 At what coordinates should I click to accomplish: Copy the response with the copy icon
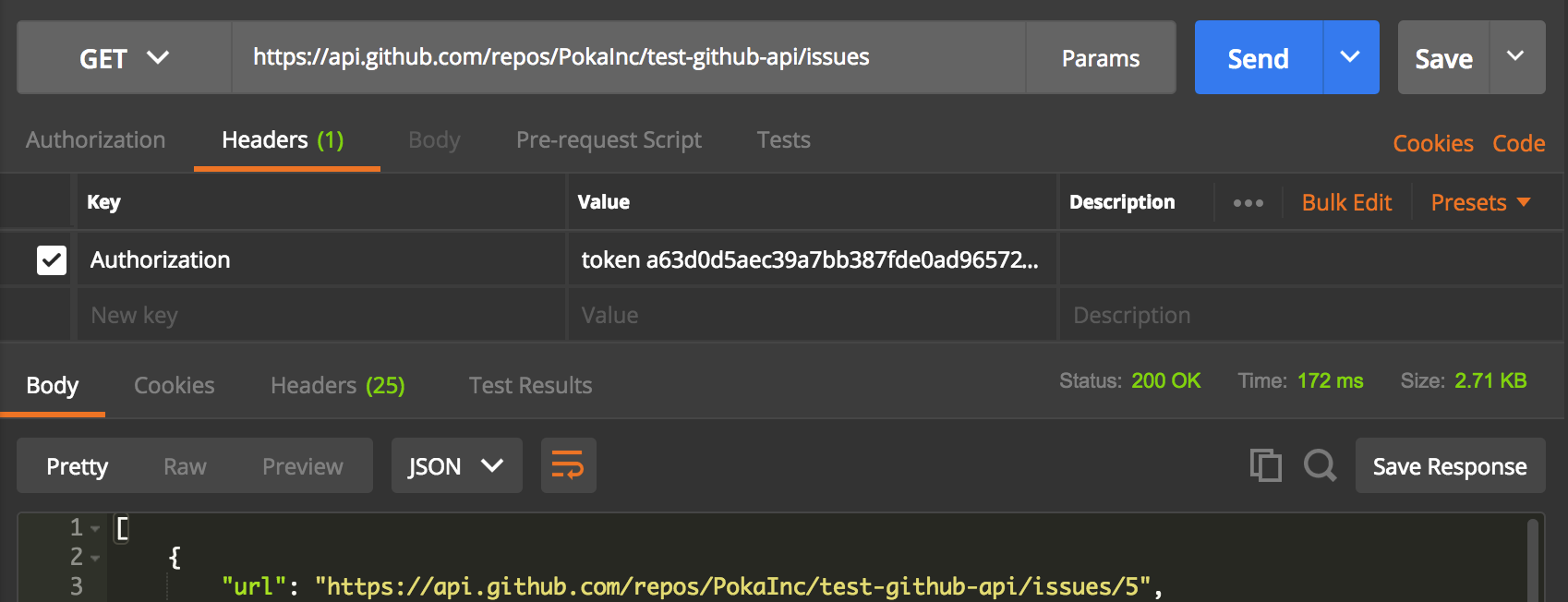click(x=1265, y=464)
